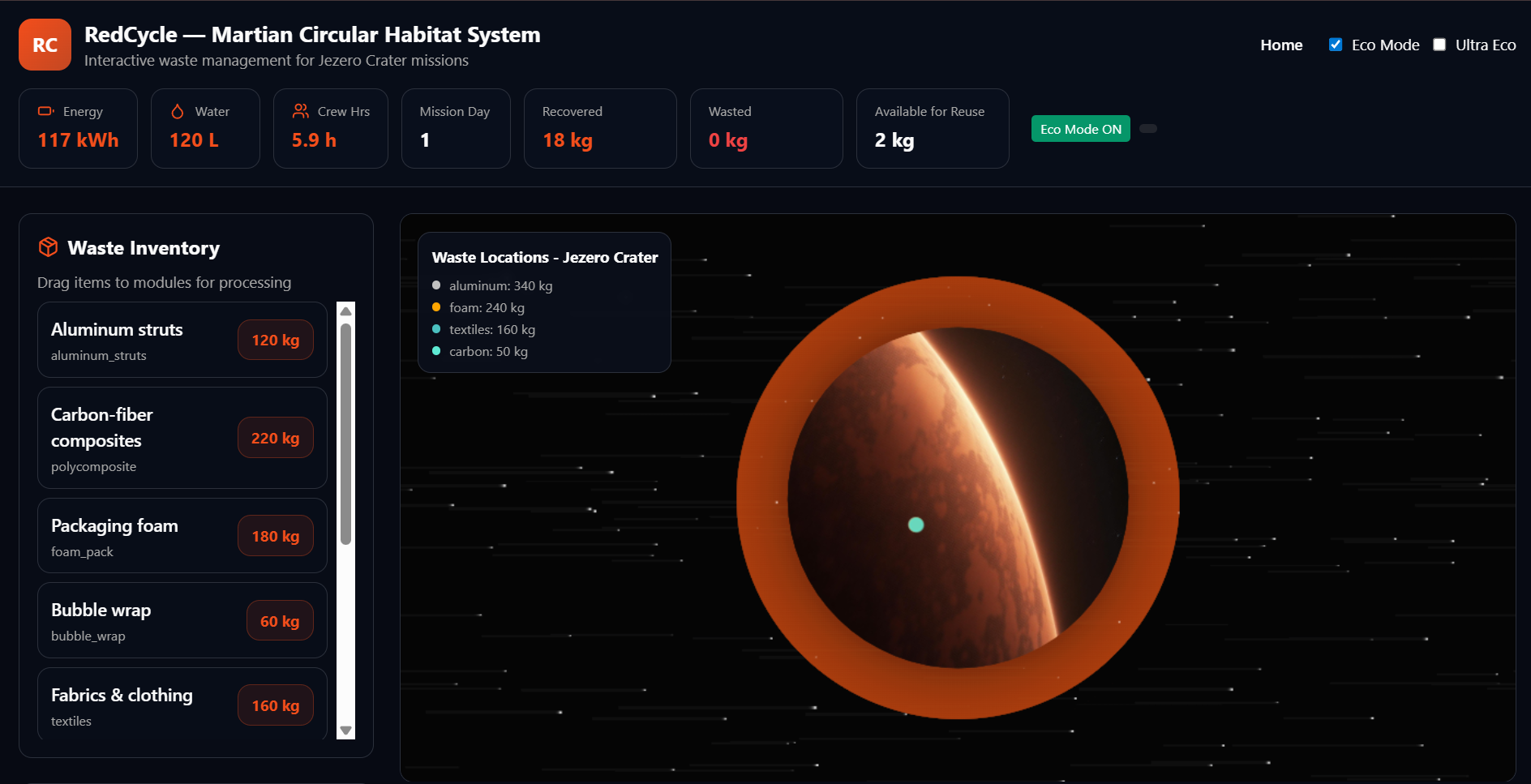The image size is (1531, 784).
Task: Select the Aluminum struts inventory card
Action: 182,340
